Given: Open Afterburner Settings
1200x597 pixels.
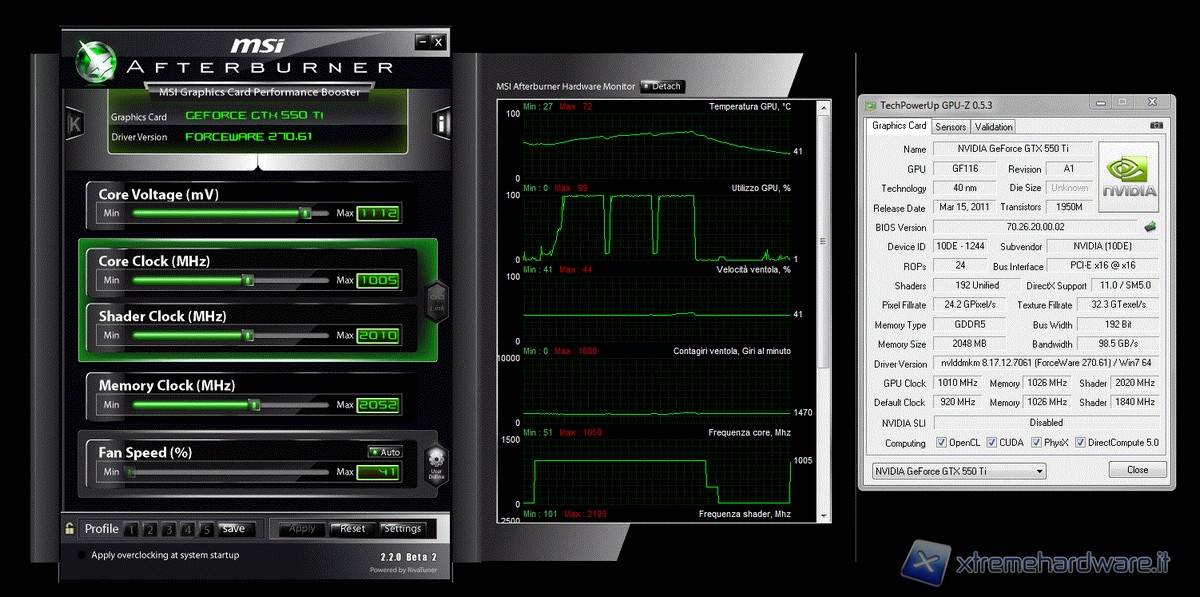Looking at the screenshot, I should (402, 529).
